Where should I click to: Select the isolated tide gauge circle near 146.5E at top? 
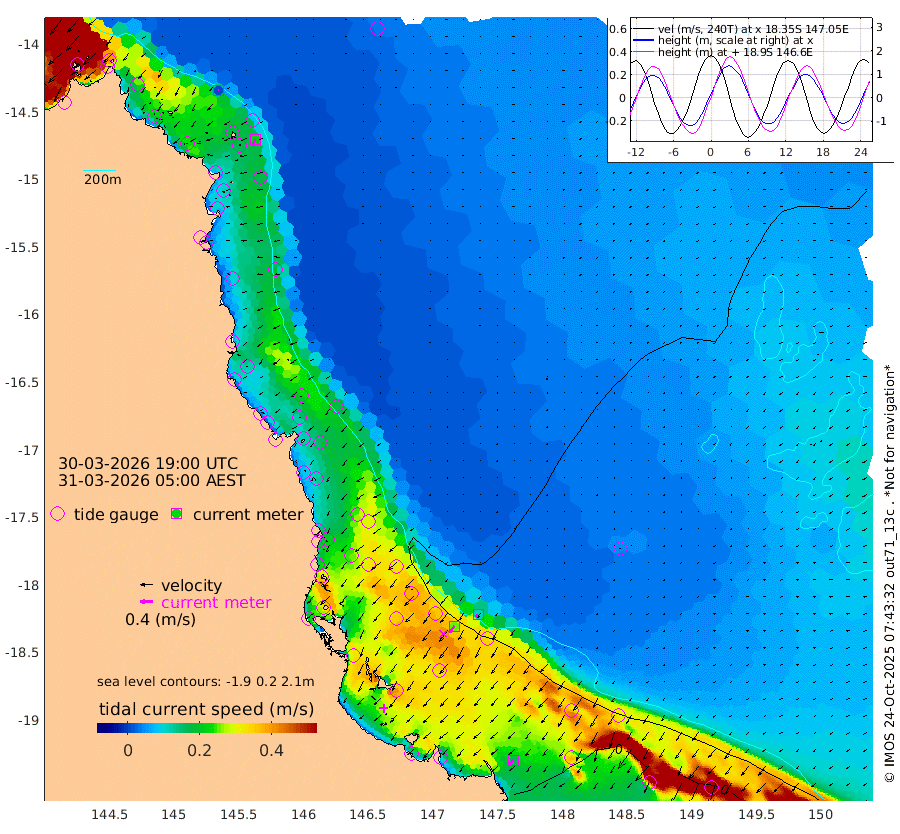click(x=377, y=28)
